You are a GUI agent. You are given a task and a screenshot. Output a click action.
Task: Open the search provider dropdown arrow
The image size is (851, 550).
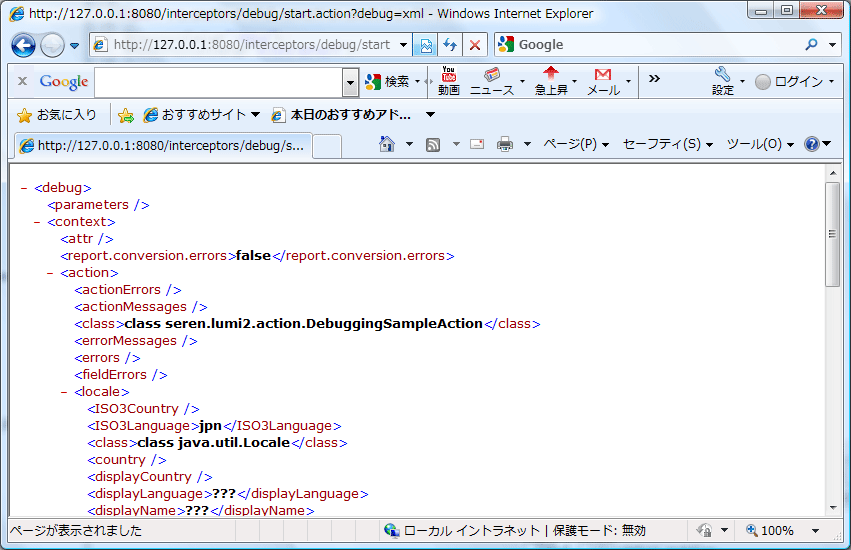[833, 45]
